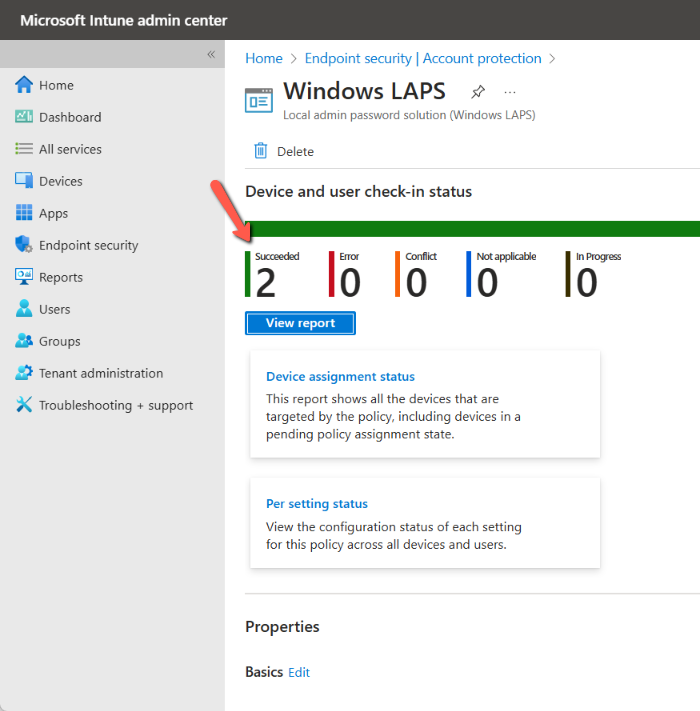
Task: Click the green check-in status bar
Action: [472, 229]
